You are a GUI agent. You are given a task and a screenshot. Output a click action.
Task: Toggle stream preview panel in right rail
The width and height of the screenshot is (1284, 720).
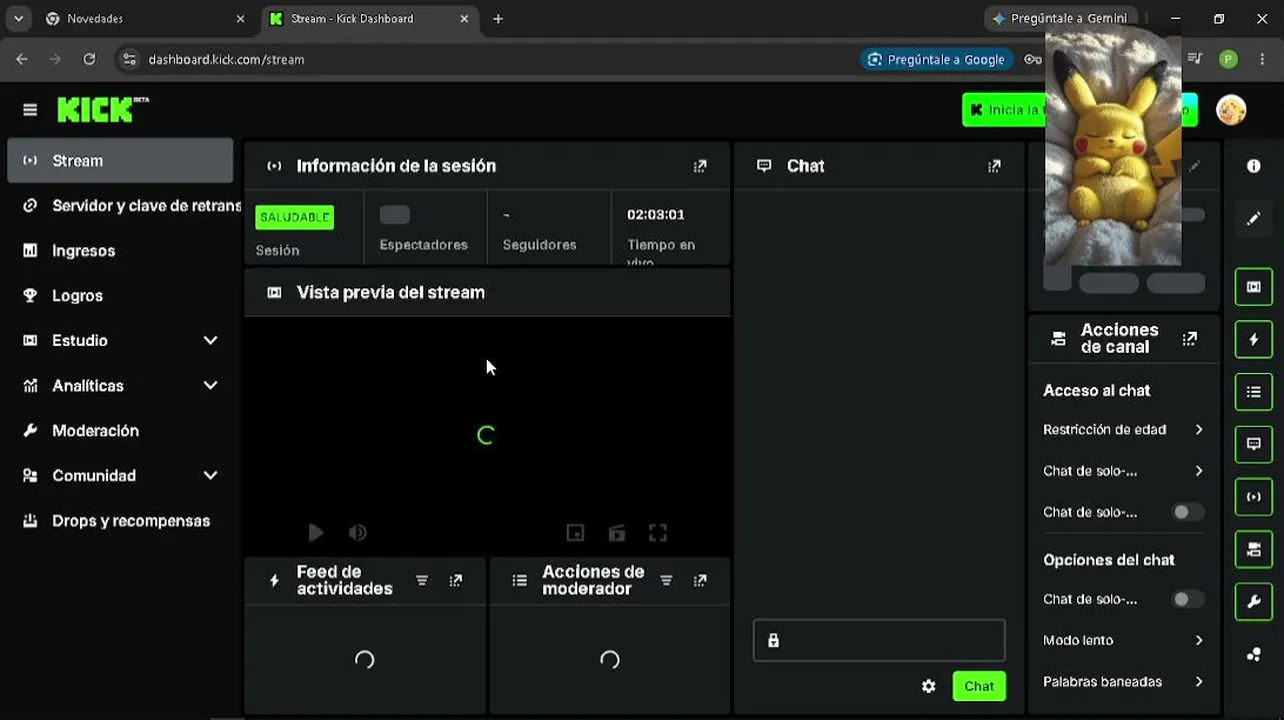click(x=1254, y=287)
